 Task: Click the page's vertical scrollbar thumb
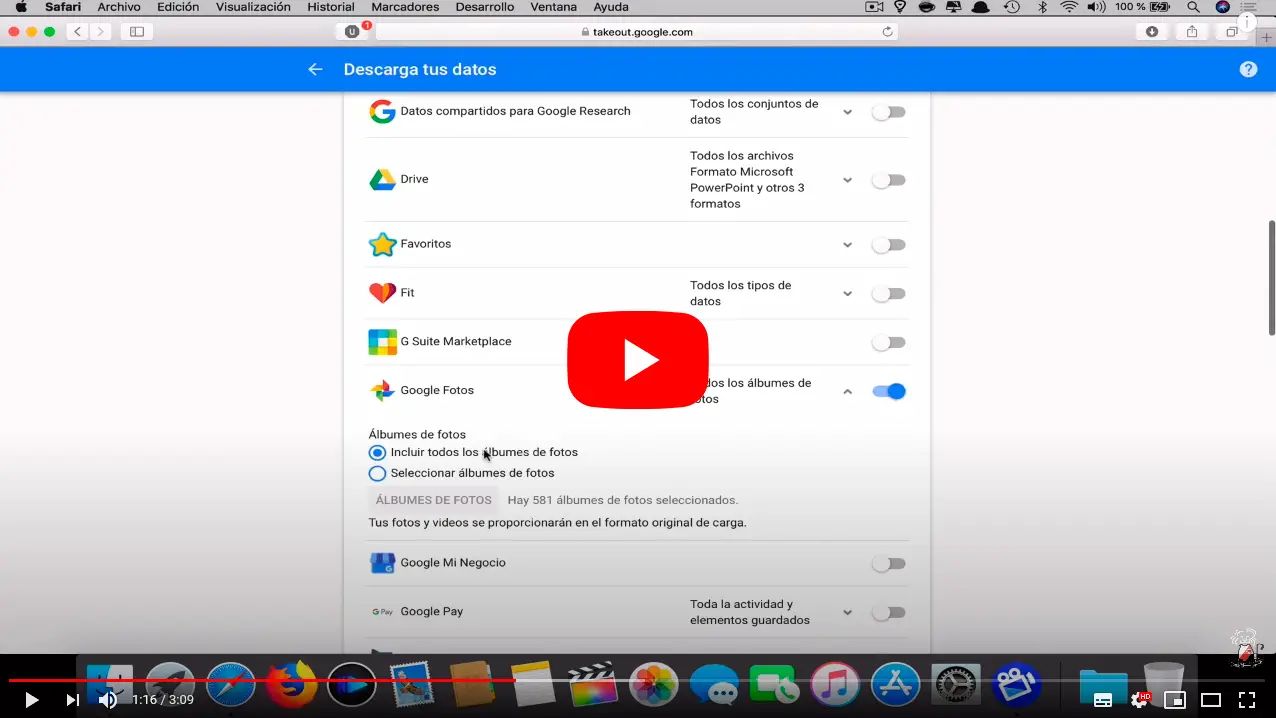click(x=1272, y=277)
